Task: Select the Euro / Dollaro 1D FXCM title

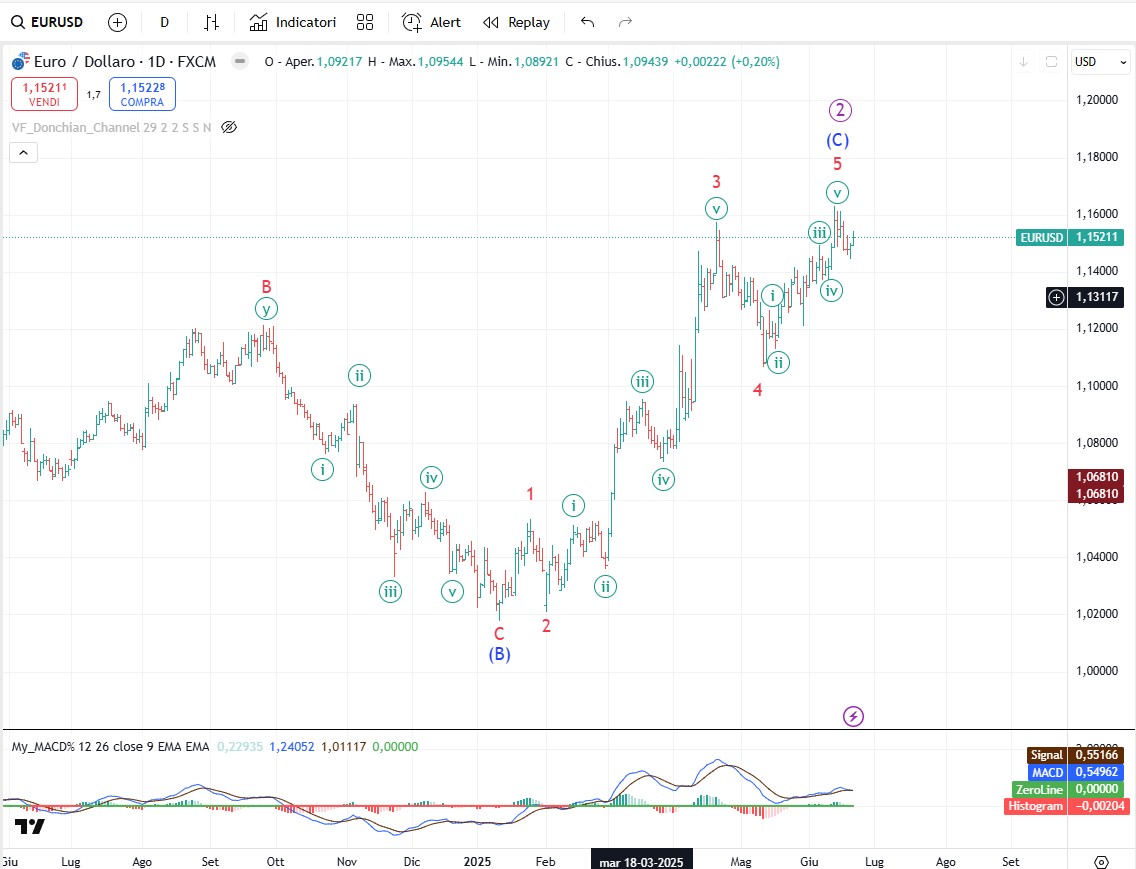Action: tap(125, 62)
